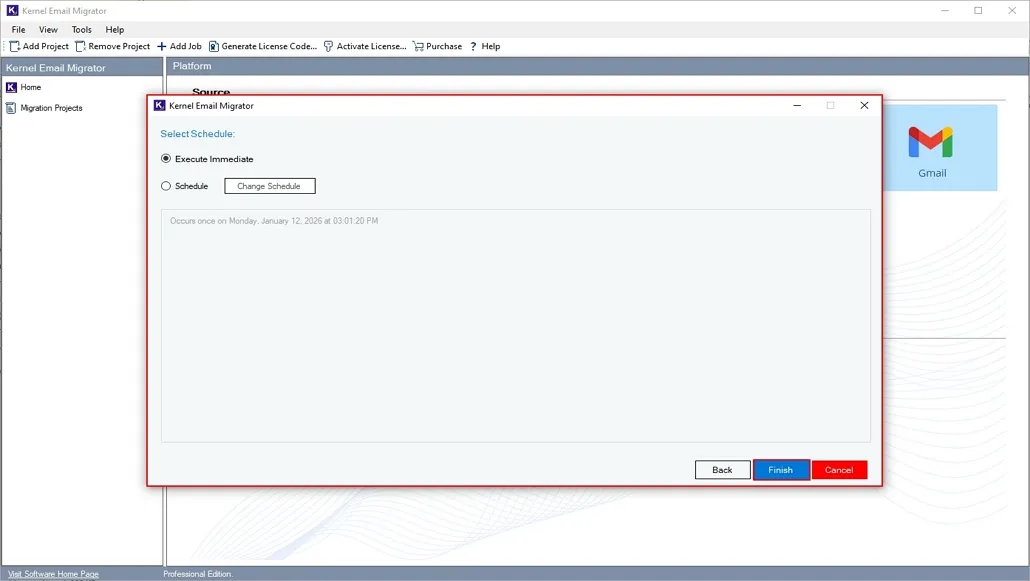
Task: Click the Change Schedule button
Action: point(269,185)
